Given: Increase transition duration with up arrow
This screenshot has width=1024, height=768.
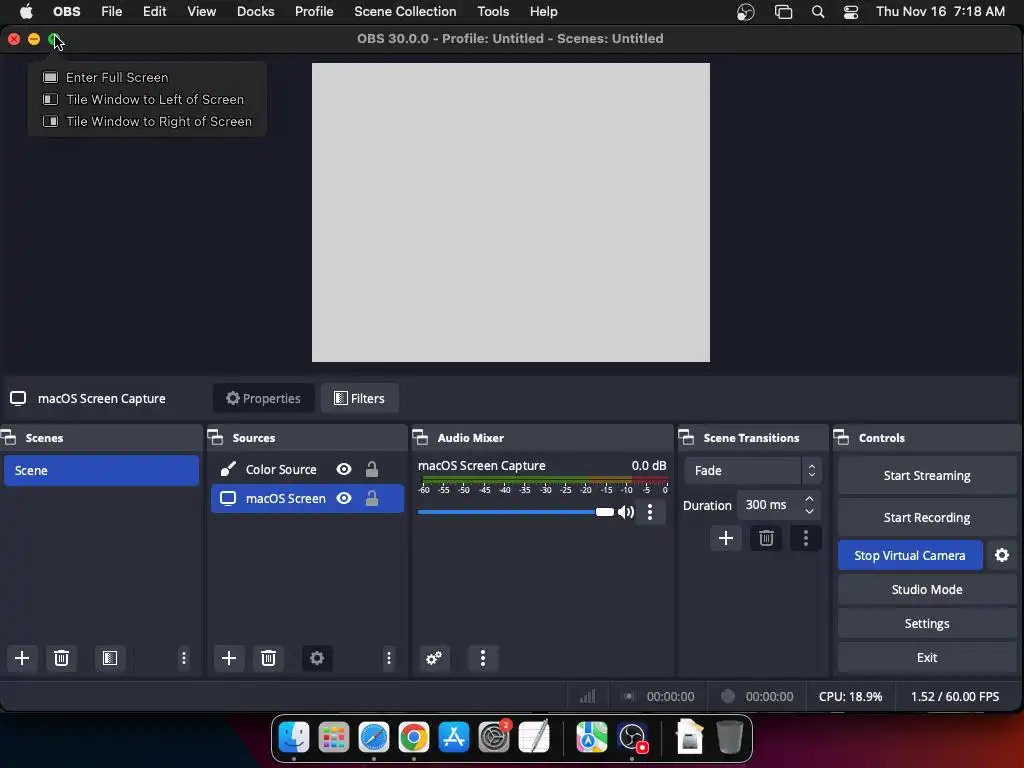Looking at the screenshot, I should coord(809,498).
